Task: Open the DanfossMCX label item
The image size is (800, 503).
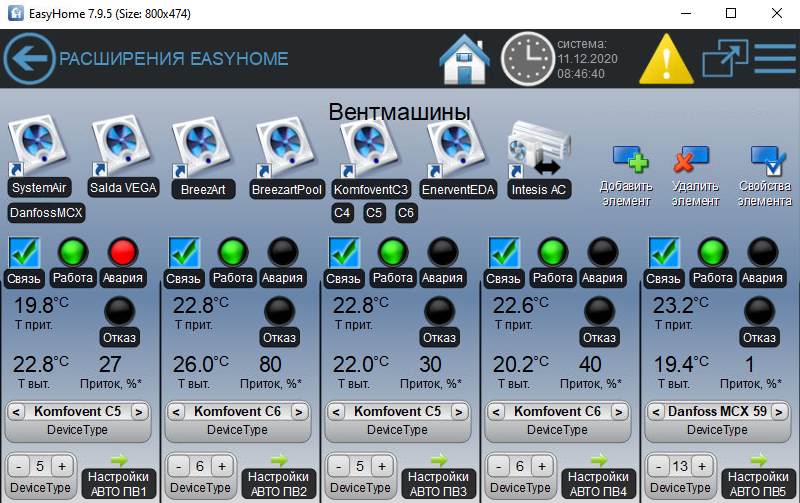Action: tap(47, 213)
